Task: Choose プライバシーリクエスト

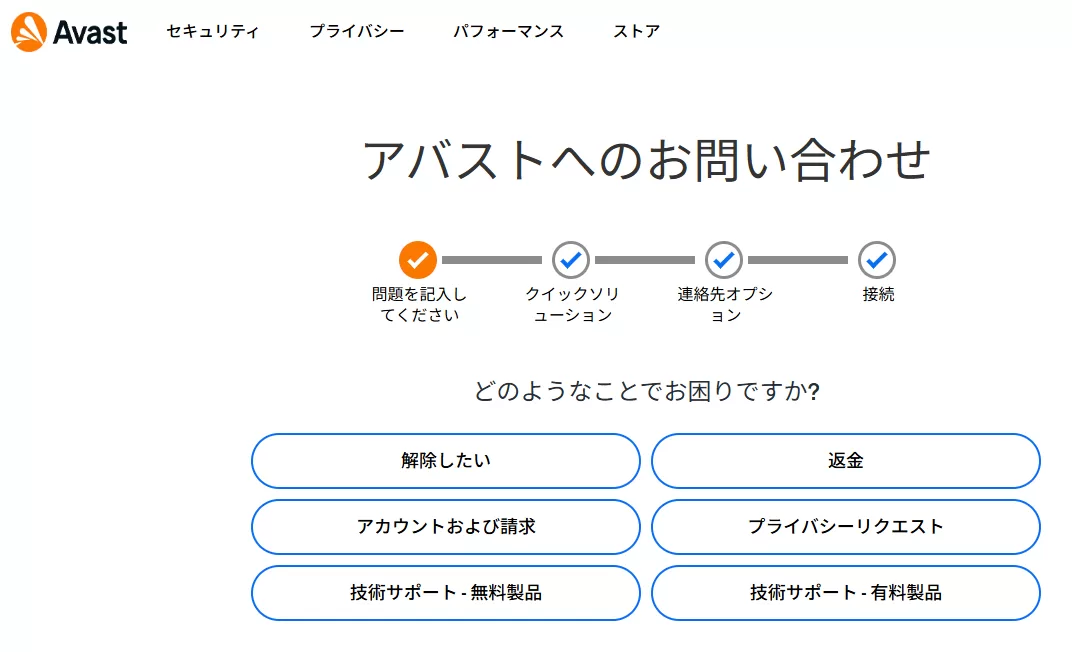Action: (846, 527)
